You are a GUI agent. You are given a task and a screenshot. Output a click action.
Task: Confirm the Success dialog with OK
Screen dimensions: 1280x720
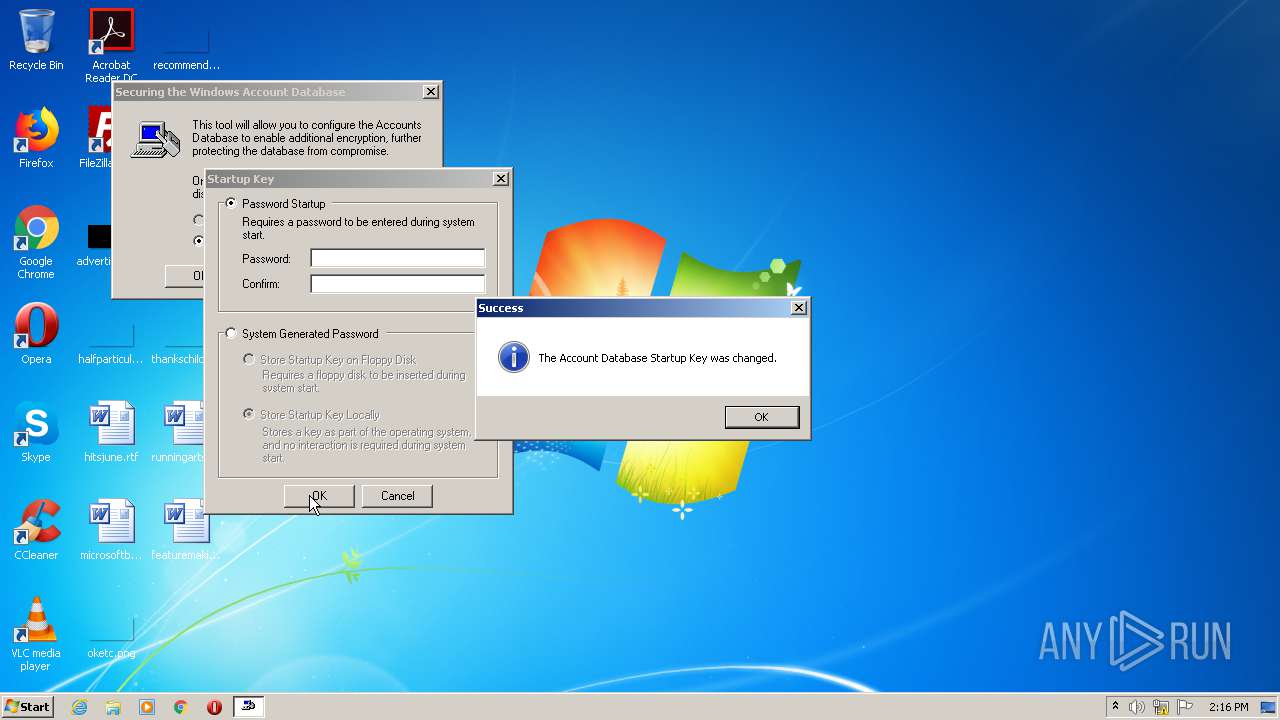[762, 417]
